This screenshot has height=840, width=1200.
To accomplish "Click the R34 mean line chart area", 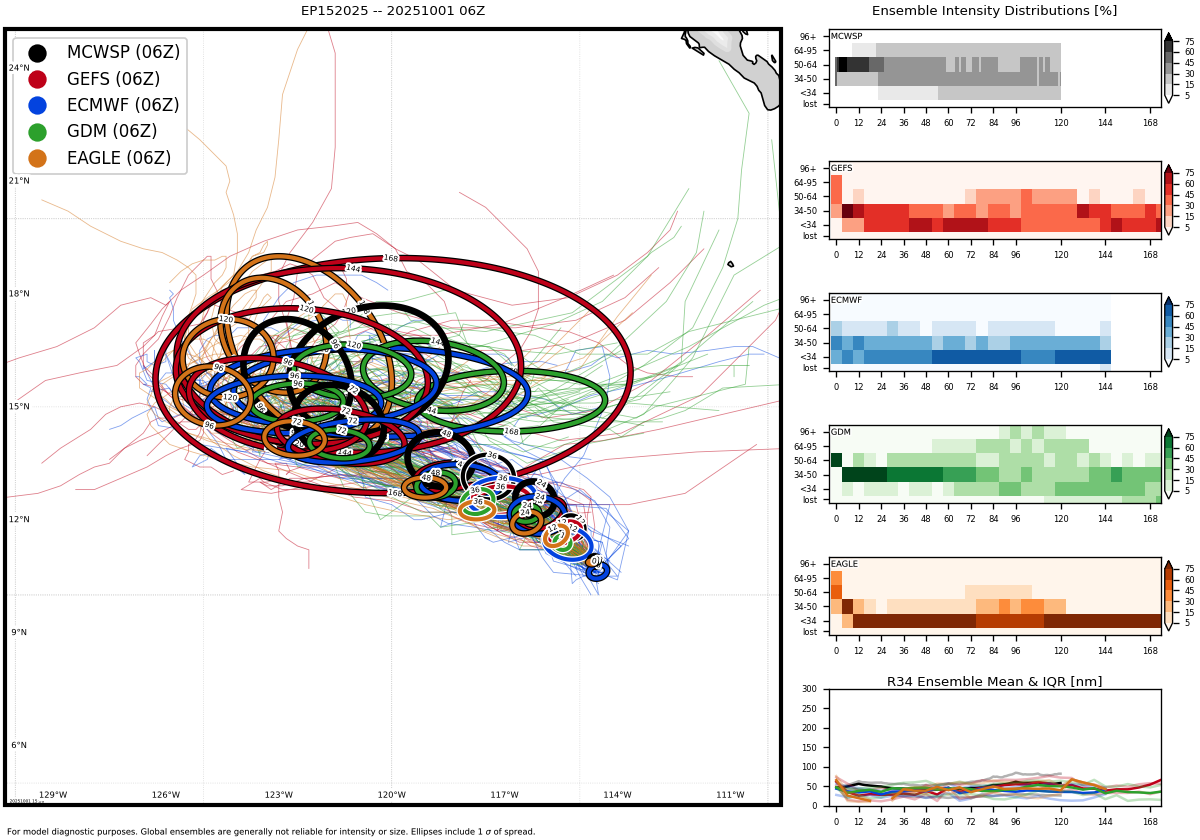I will tap(995, 747).
